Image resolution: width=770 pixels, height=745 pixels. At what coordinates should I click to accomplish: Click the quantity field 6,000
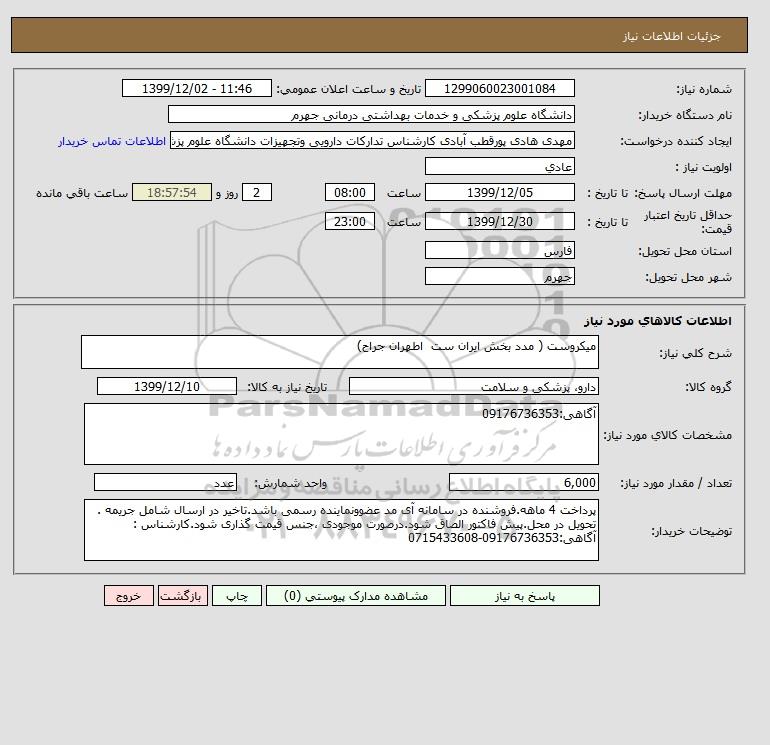coord(523,482)
